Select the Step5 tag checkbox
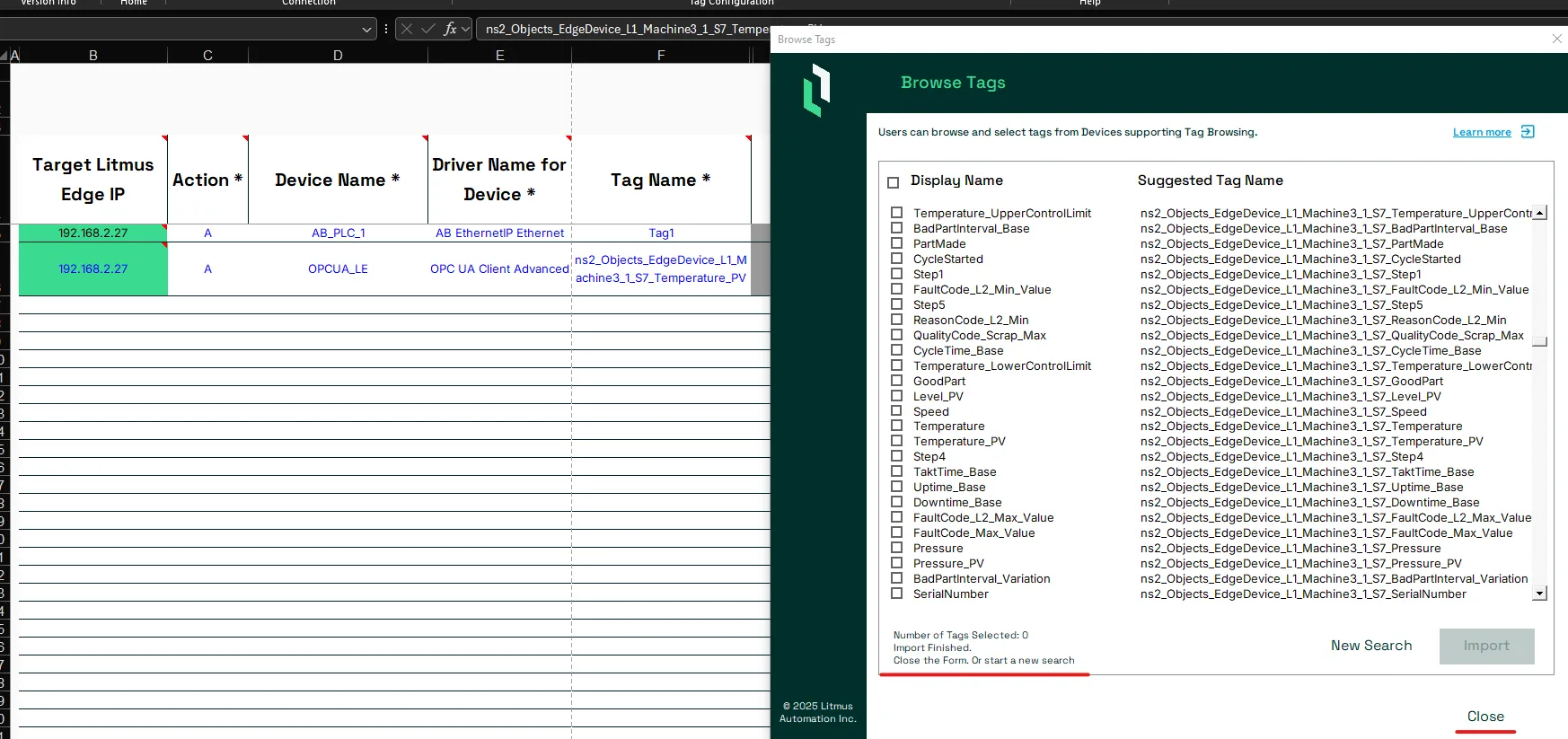The width and height of the screenshot is (1568, 739). [x=896, y=304]
